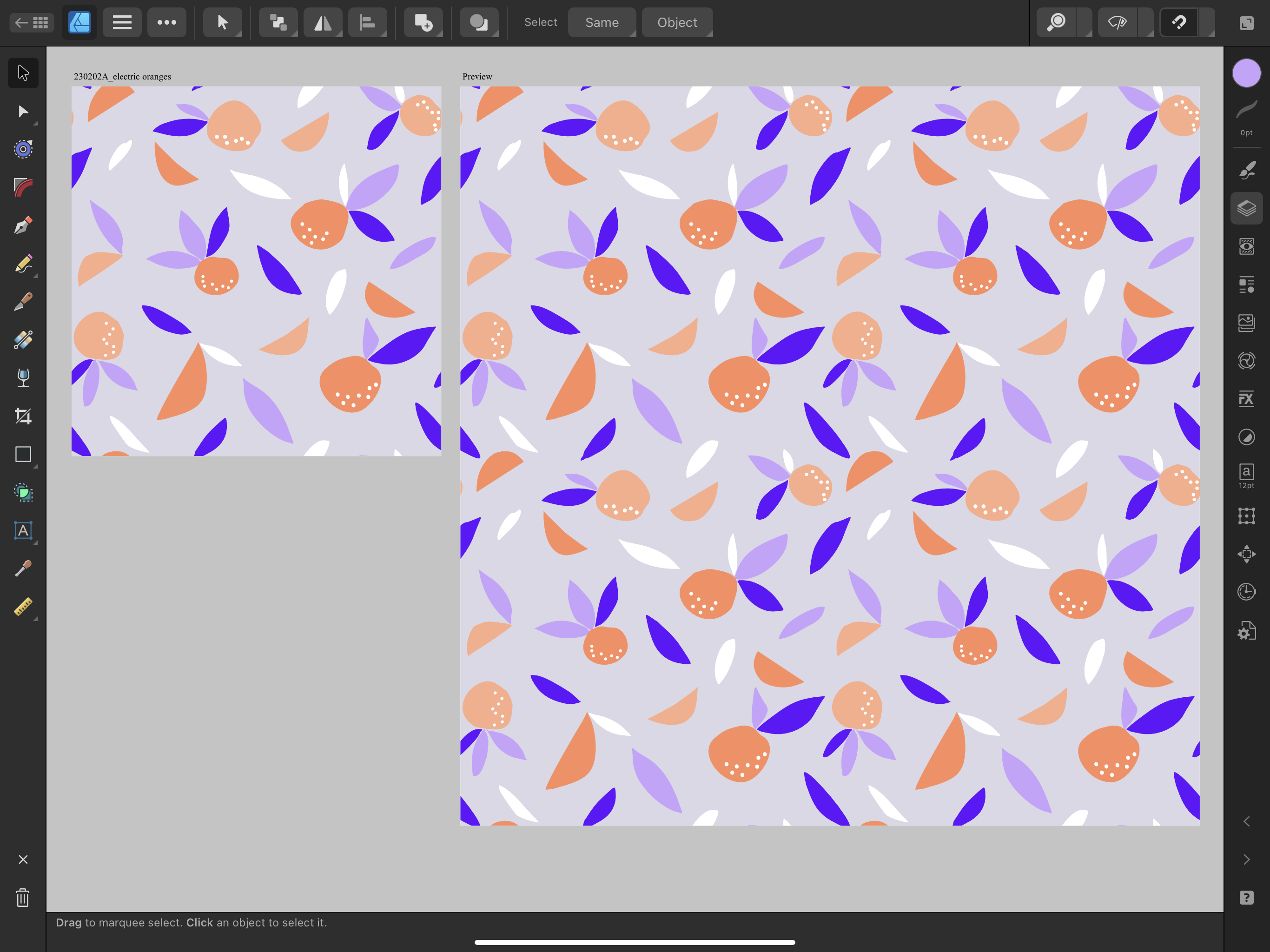
Task: Toggle the preview mode eye icon
Action: pyautogui.click(x=1117, y=22)
